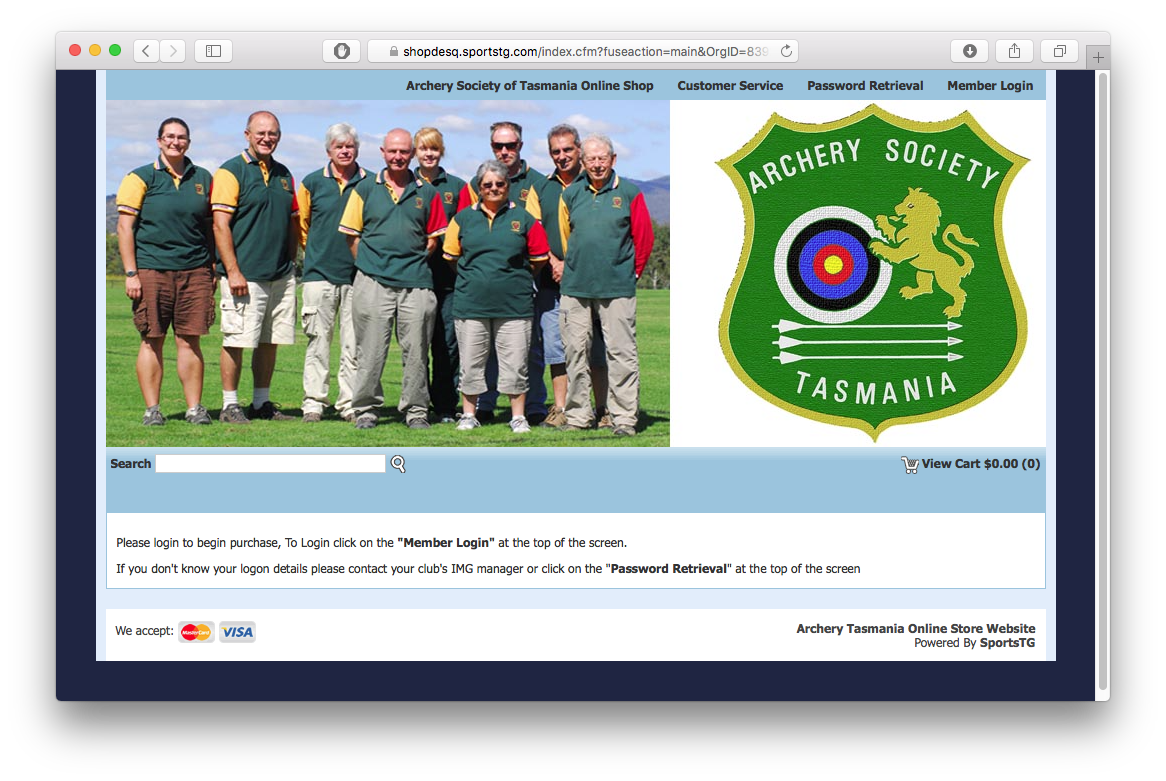Go back using Safari's back arrow
Image resolution: width=1166 pixels, height=781 pixels.
click(146, 51)
